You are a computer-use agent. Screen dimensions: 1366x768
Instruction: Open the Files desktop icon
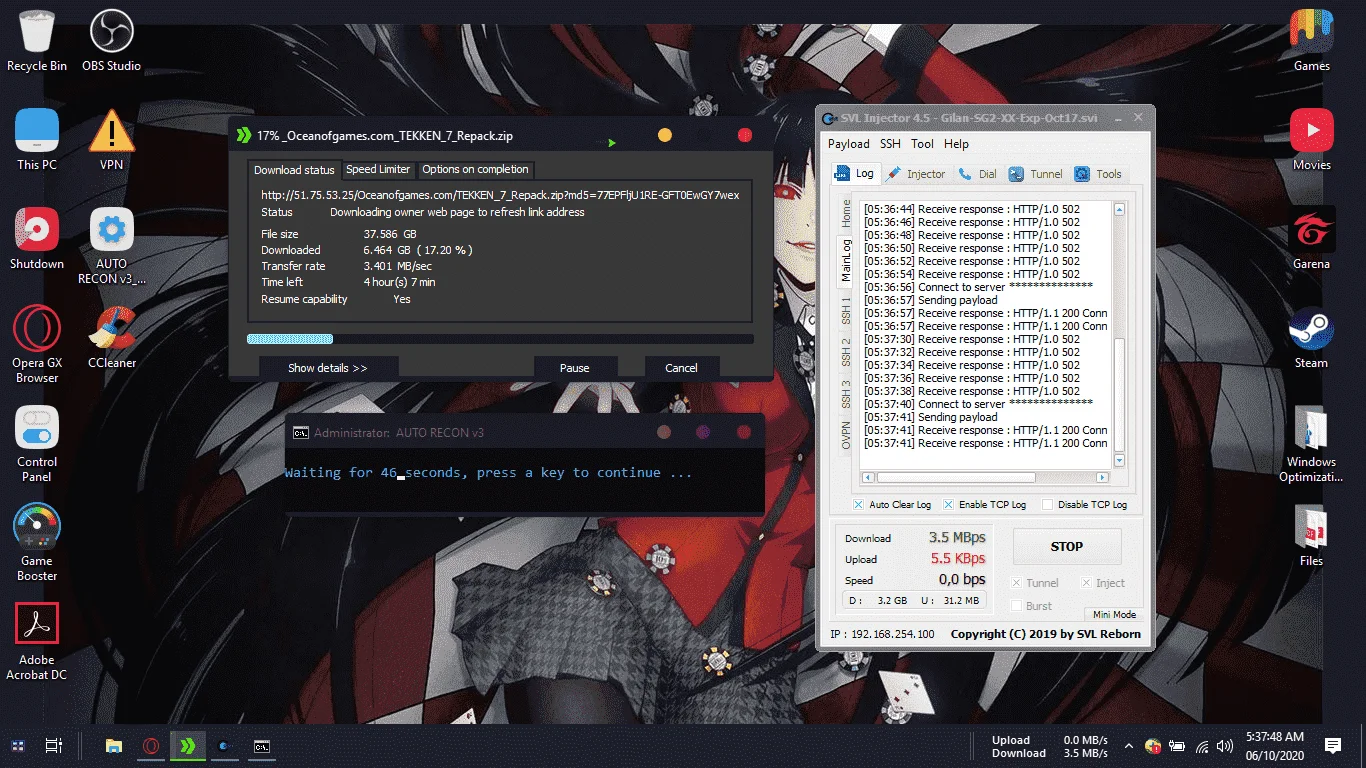[1311, 535]
